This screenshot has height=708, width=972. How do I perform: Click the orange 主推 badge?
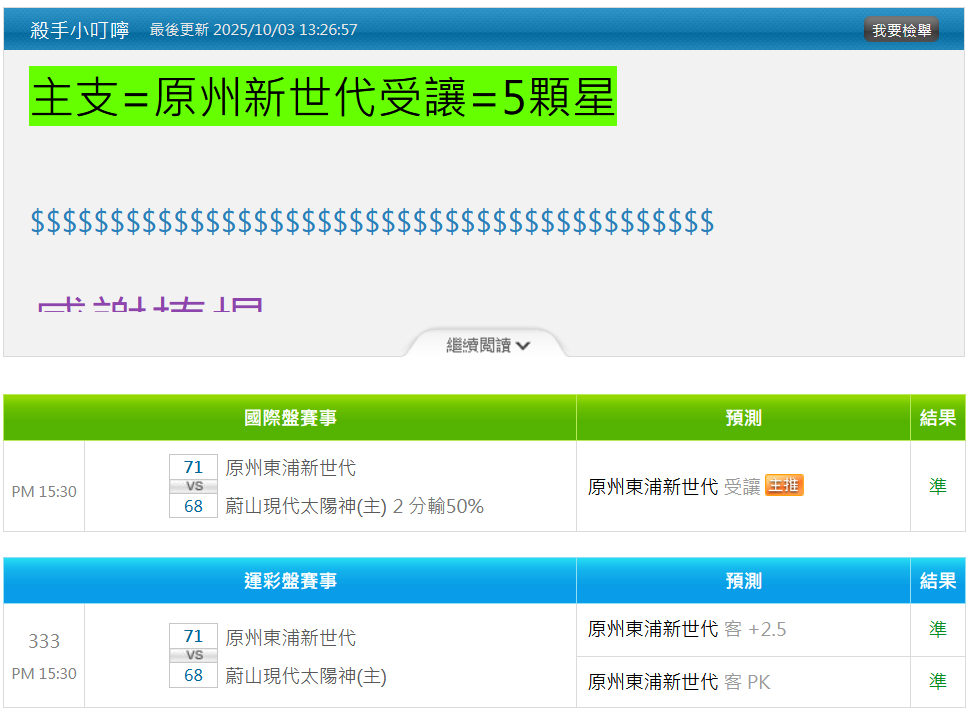[784, 486]
